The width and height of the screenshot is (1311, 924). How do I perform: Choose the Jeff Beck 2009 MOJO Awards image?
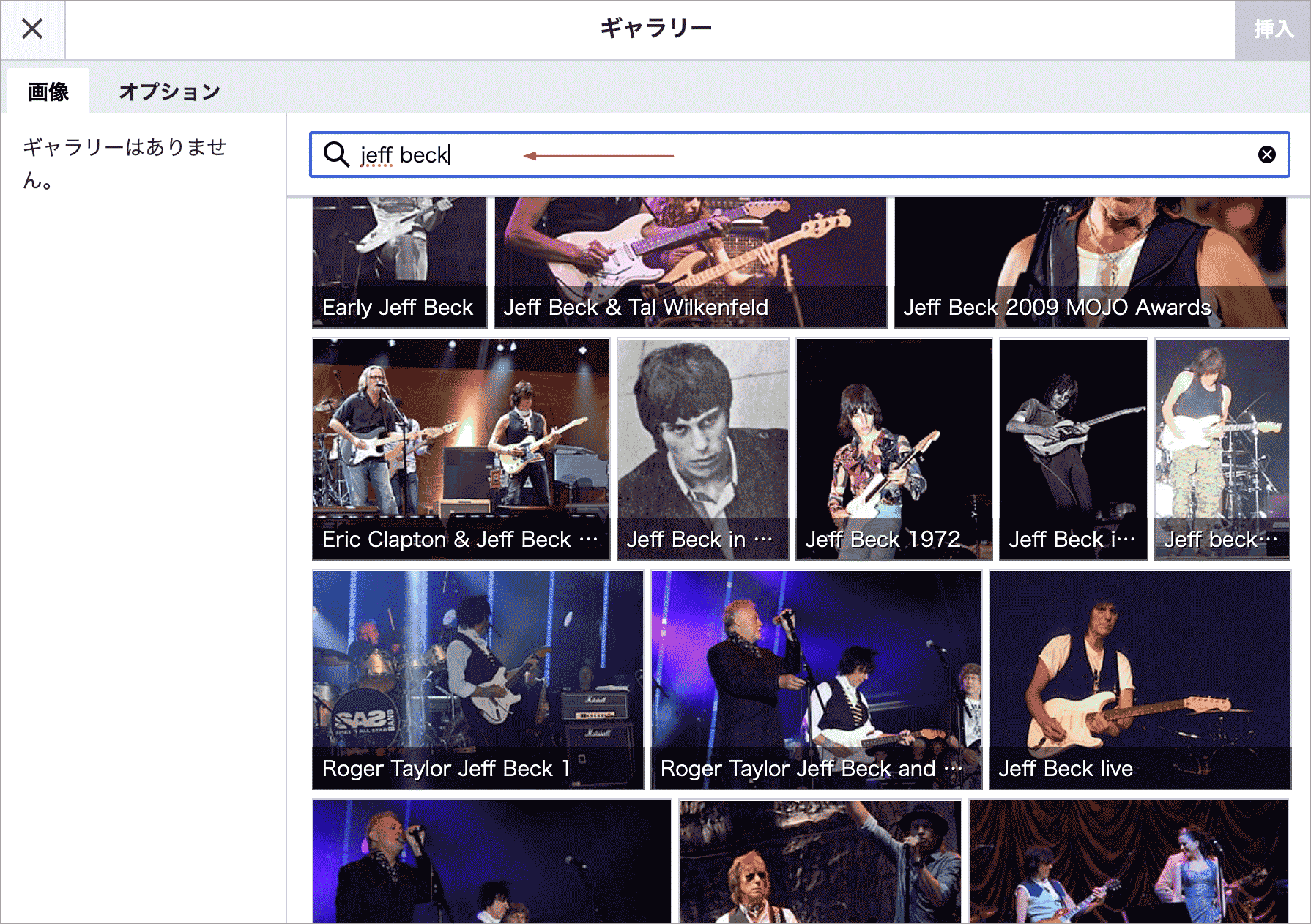(1090, 262)
